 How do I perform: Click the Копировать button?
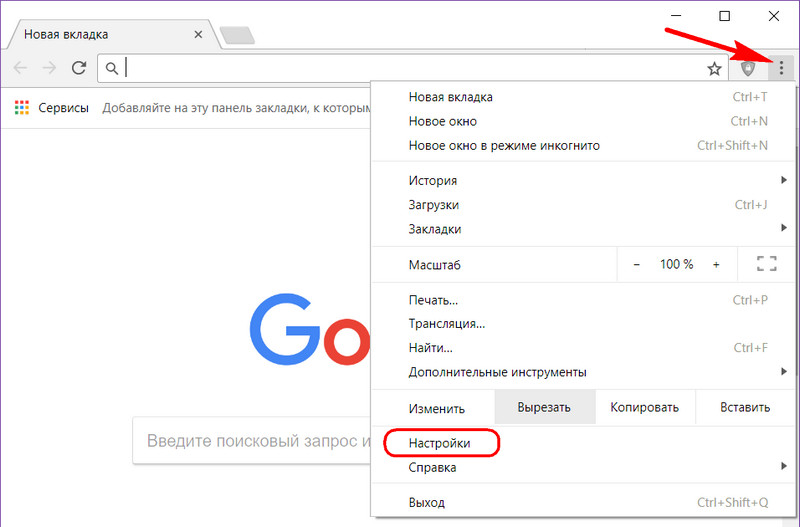[x=645, y=407]
